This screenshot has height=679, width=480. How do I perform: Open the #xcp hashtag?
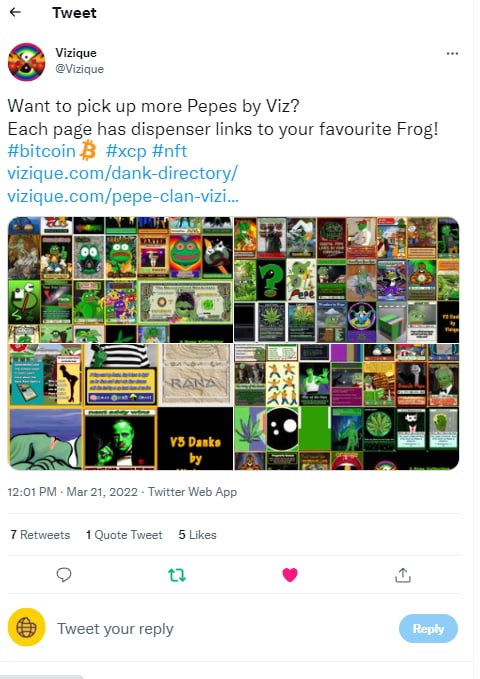click(126, 151)
